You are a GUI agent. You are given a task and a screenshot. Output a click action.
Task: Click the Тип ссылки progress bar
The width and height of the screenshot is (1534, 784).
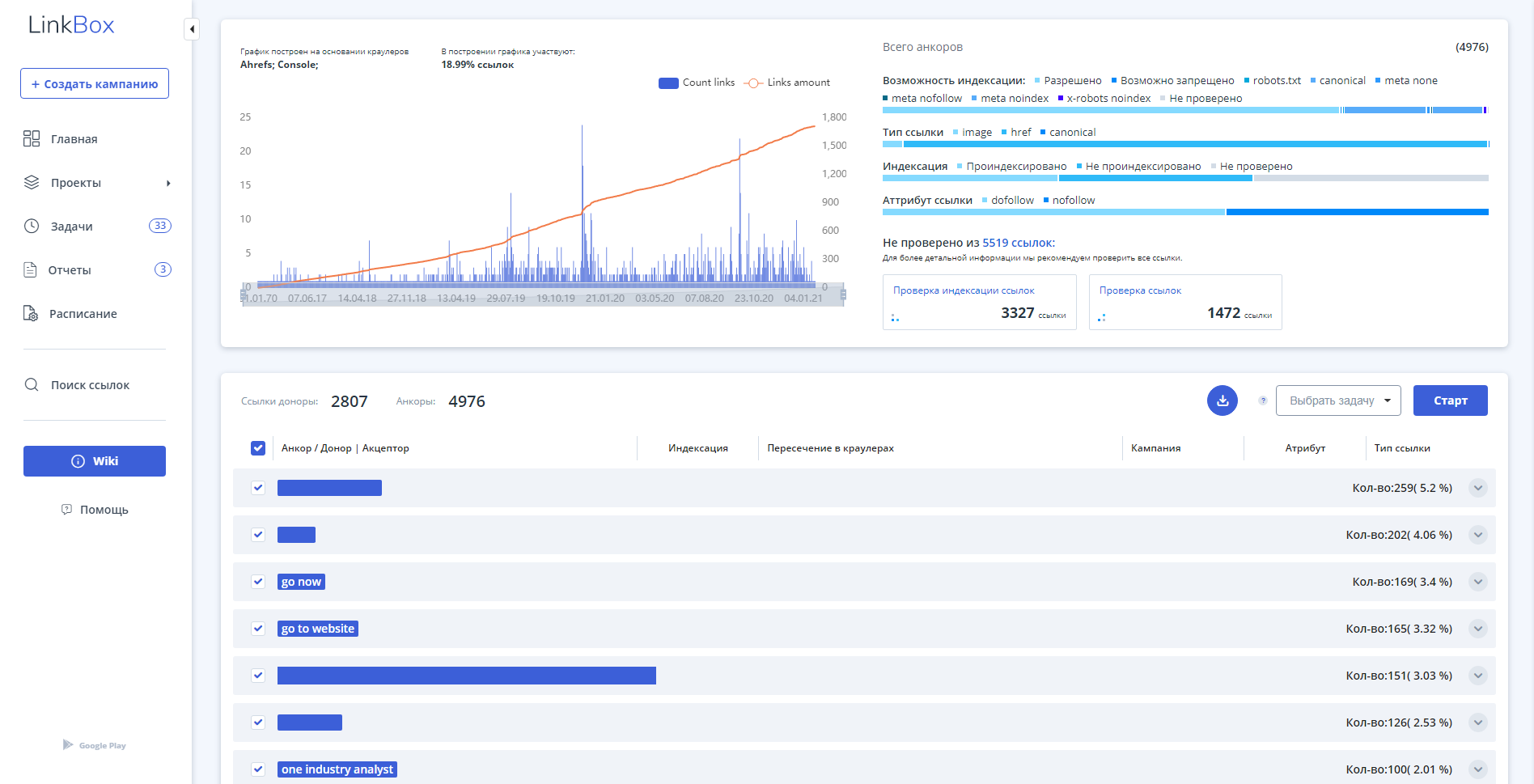[x=1185, y=144]
